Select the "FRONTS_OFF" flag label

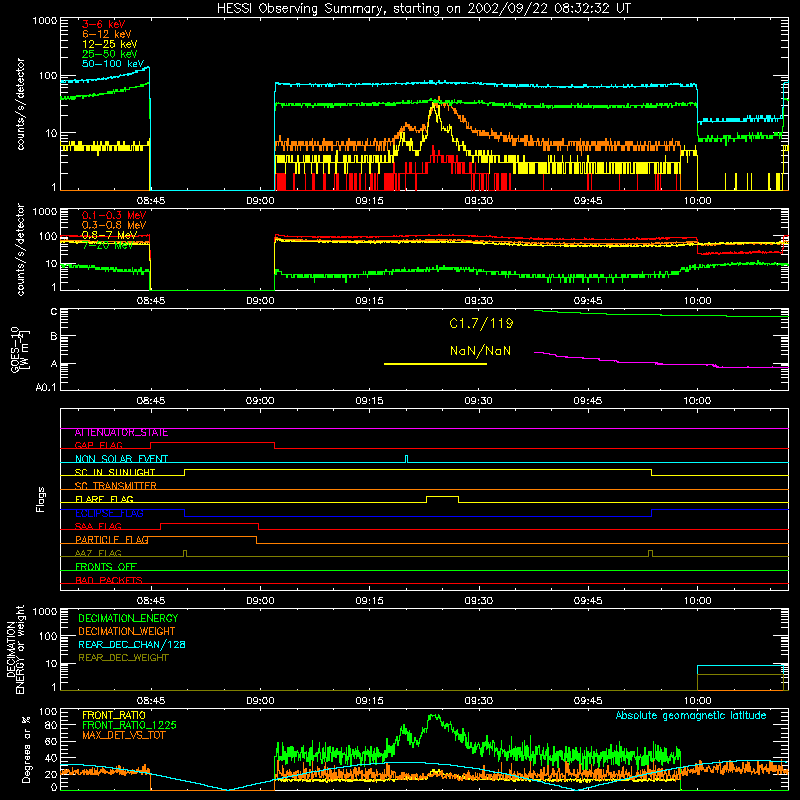pyautogui.click(x=106, y=567)
